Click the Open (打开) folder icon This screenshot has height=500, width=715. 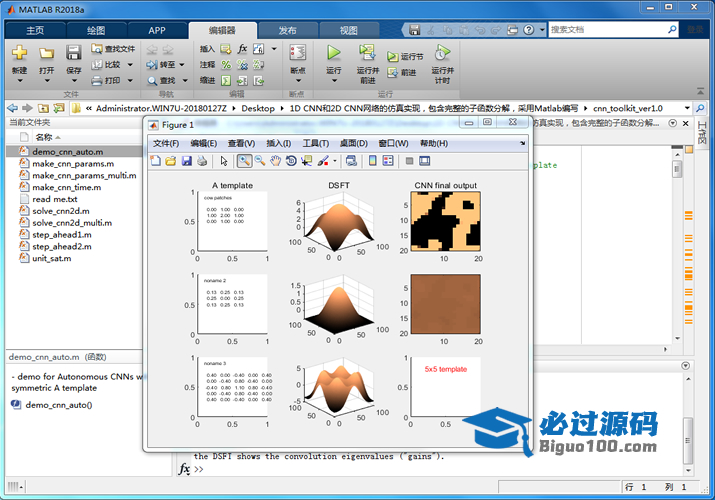(46, 53)
